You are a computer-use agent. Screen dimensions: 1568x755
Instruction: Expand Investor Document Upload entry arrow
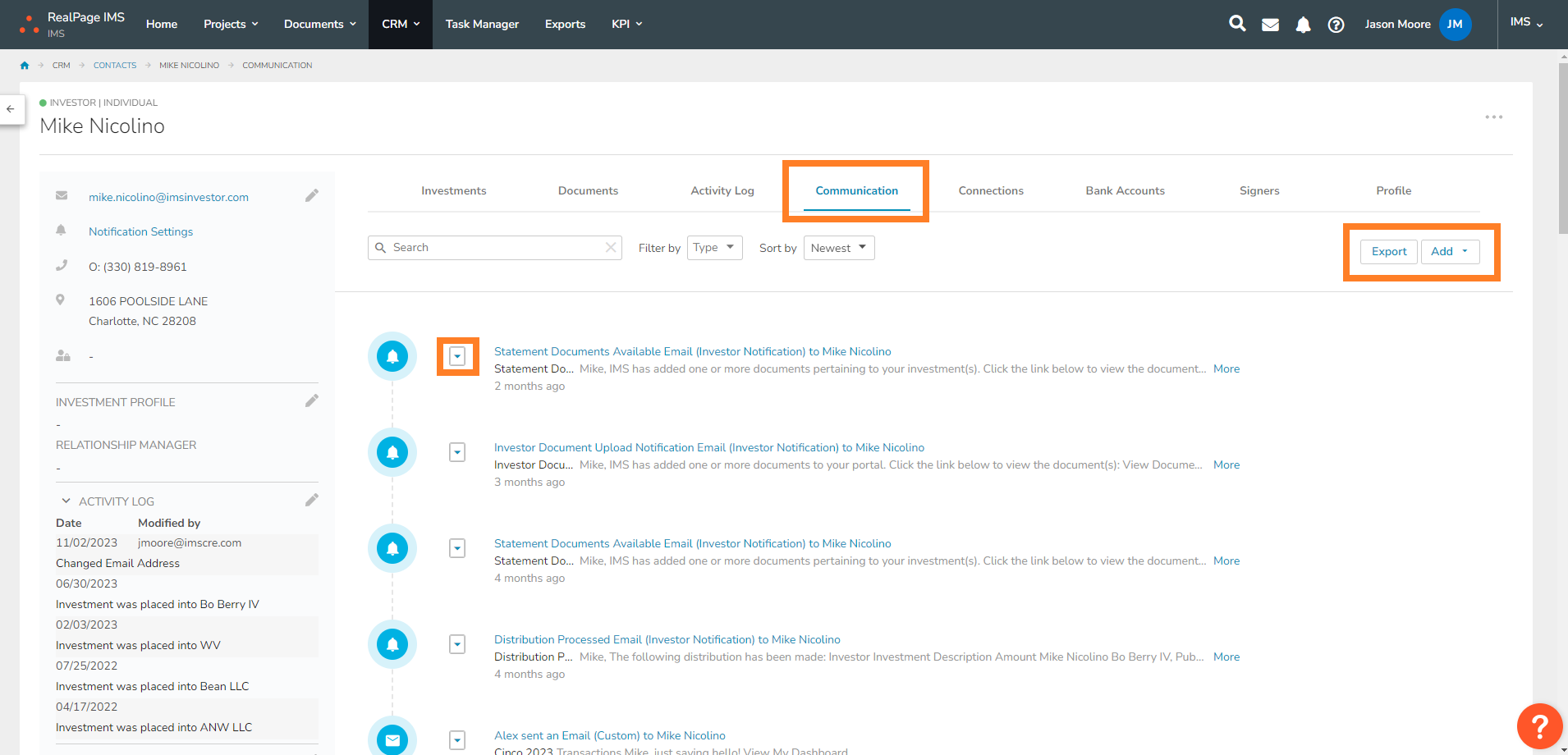point(457,452)
